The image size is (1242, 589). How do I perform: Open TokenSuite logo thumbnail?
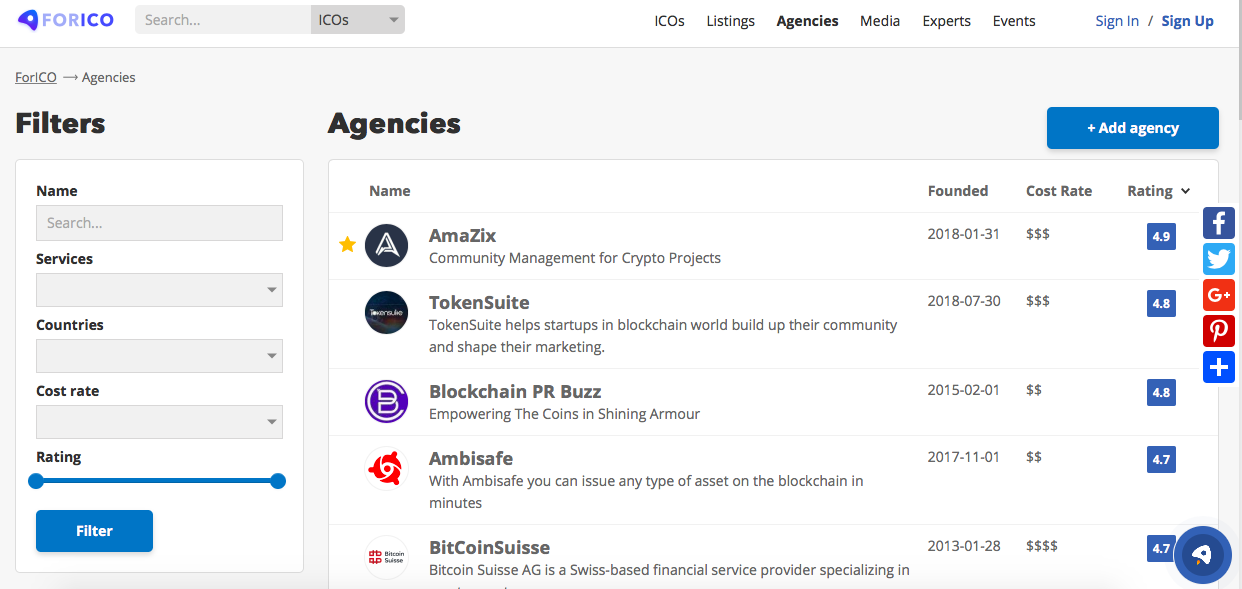click(386, 312)
